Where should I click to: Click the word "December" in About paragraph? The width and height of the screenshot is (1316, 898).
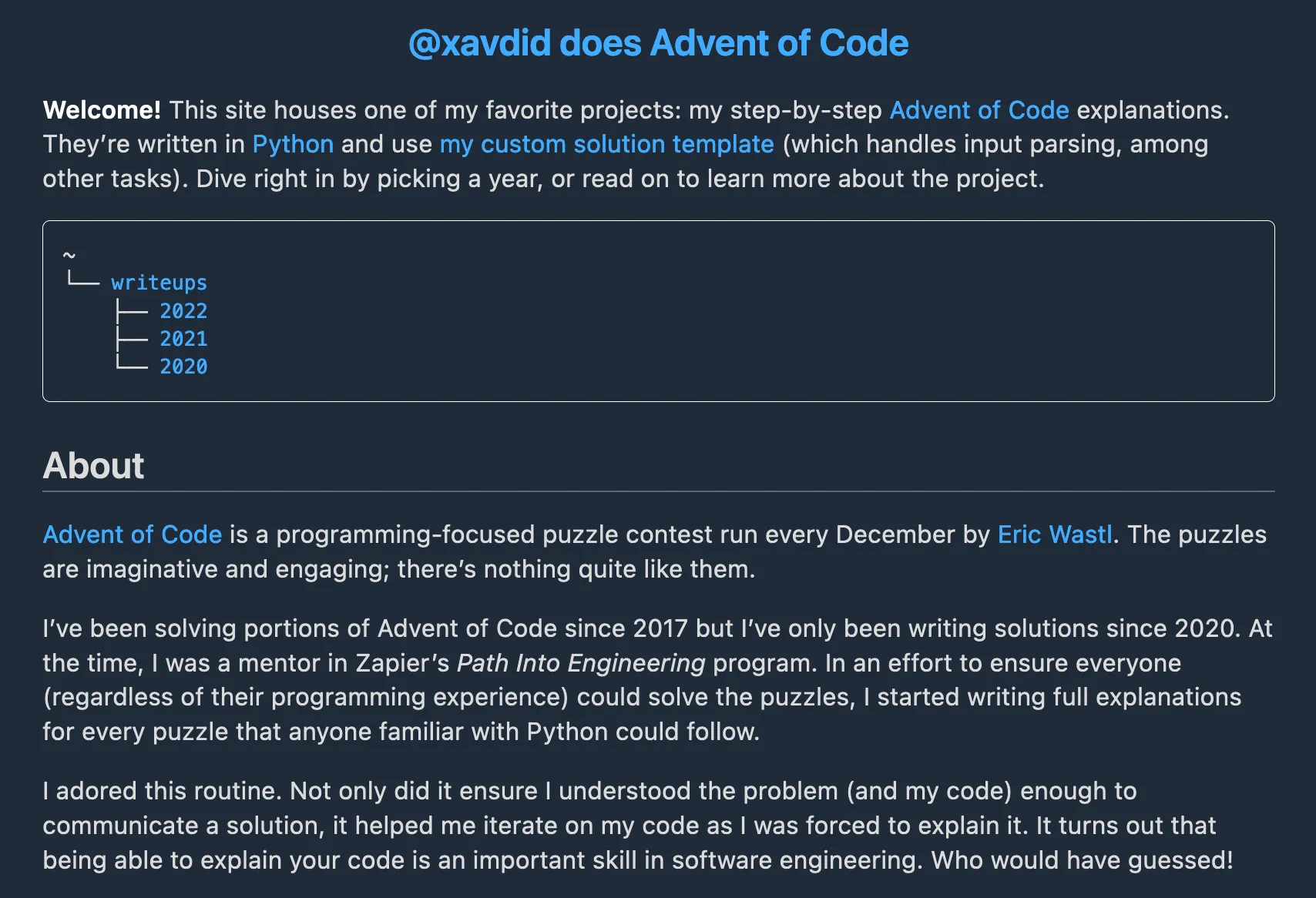pos(895,534)
